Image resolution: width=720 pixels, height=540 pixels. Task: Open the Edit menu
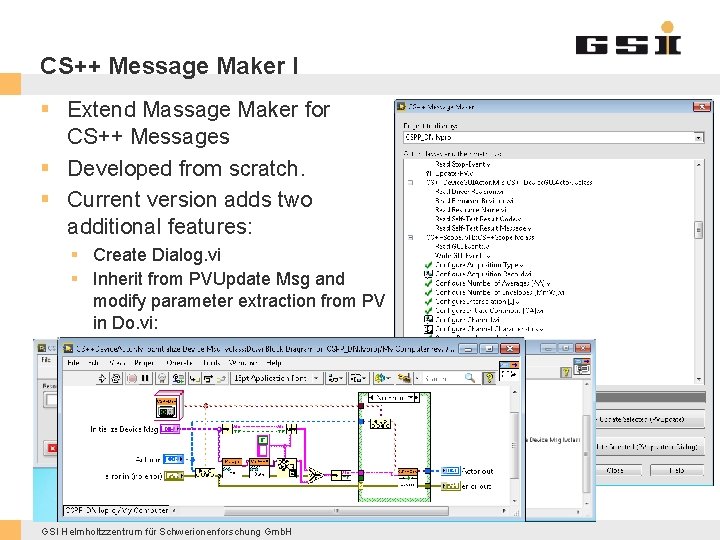pos(94,363)
